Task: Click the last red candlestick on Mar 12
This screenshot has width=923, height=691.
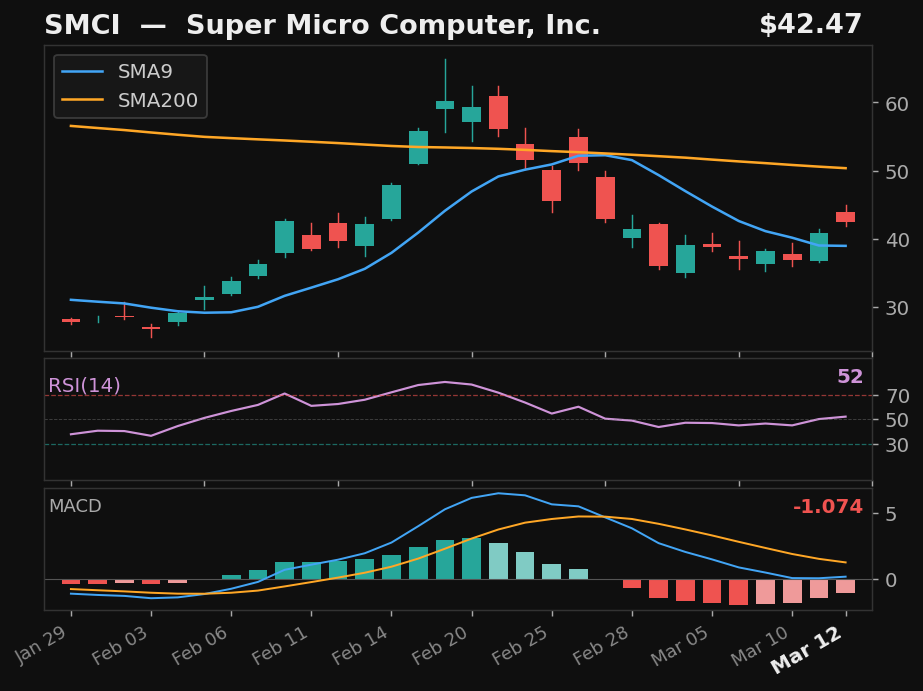Action: 846,217
